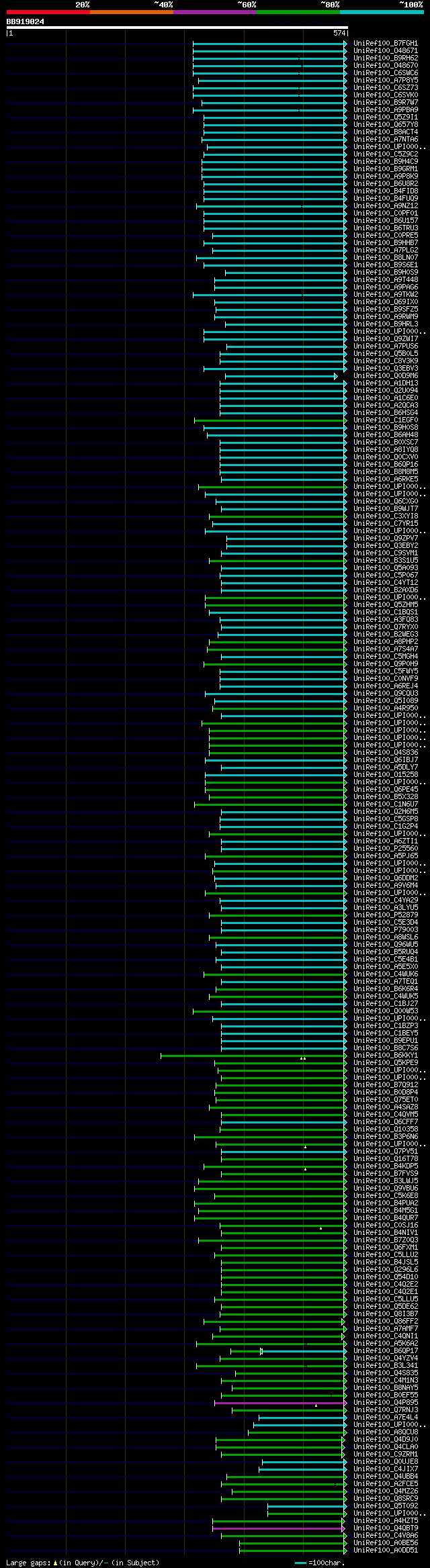The width and height of the screenshot is (430, 1568).
Task: Click the short alignment bar of Q0D9M6
Action: [280, 376]
